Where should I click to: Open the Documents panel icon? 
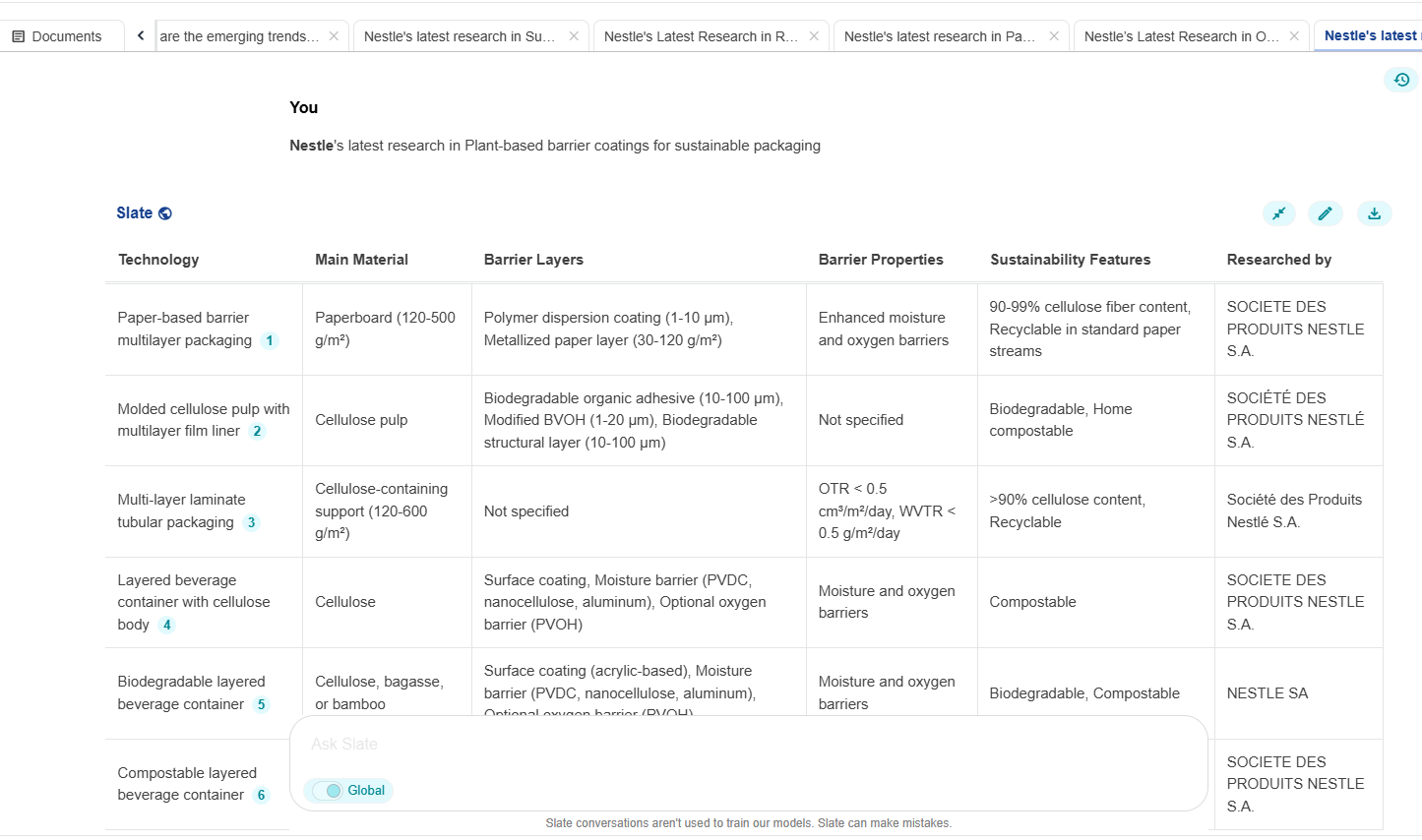pos(19,36)
